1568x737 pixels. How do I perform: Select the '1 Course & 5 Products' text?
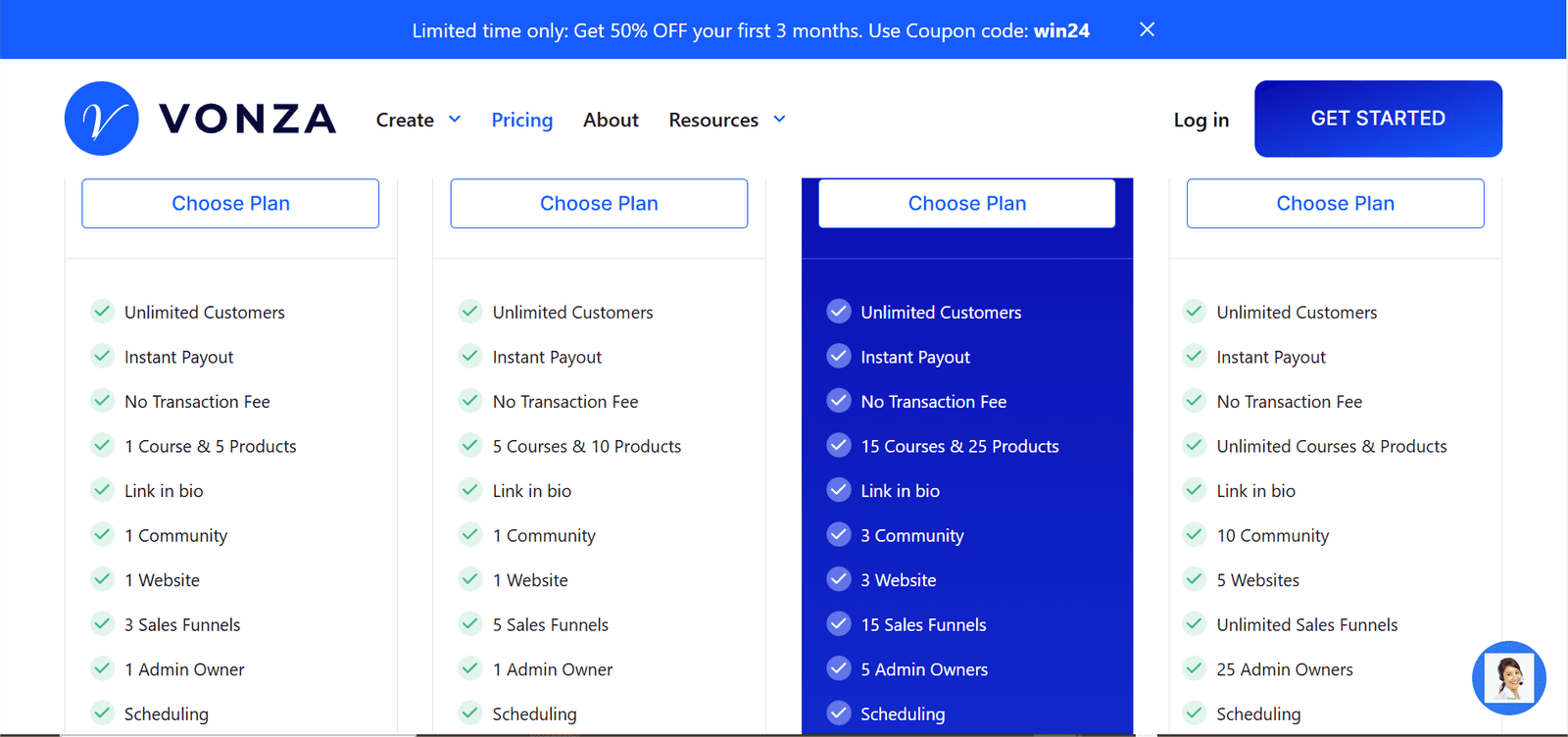(x=210, y=446)
